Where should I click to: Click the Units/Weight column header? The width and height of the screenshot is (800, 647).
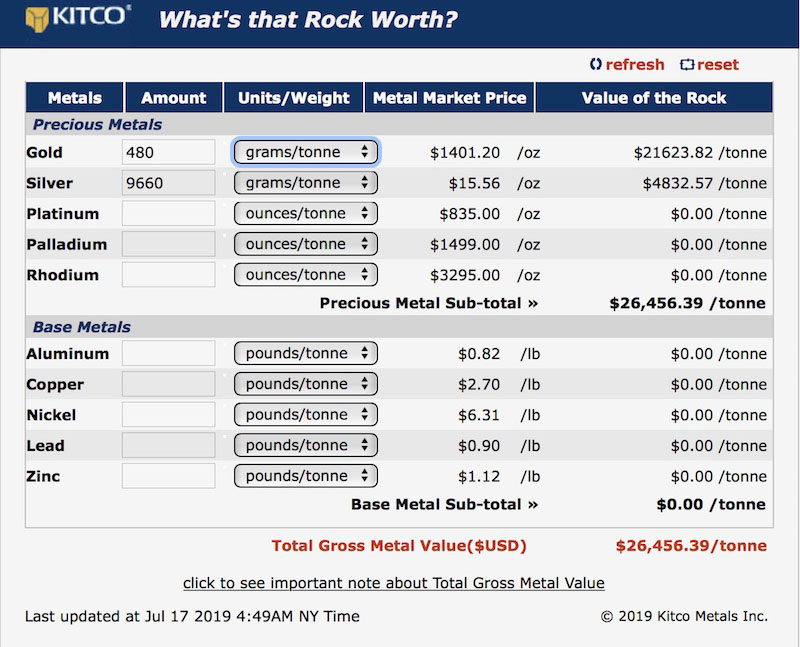293,97
